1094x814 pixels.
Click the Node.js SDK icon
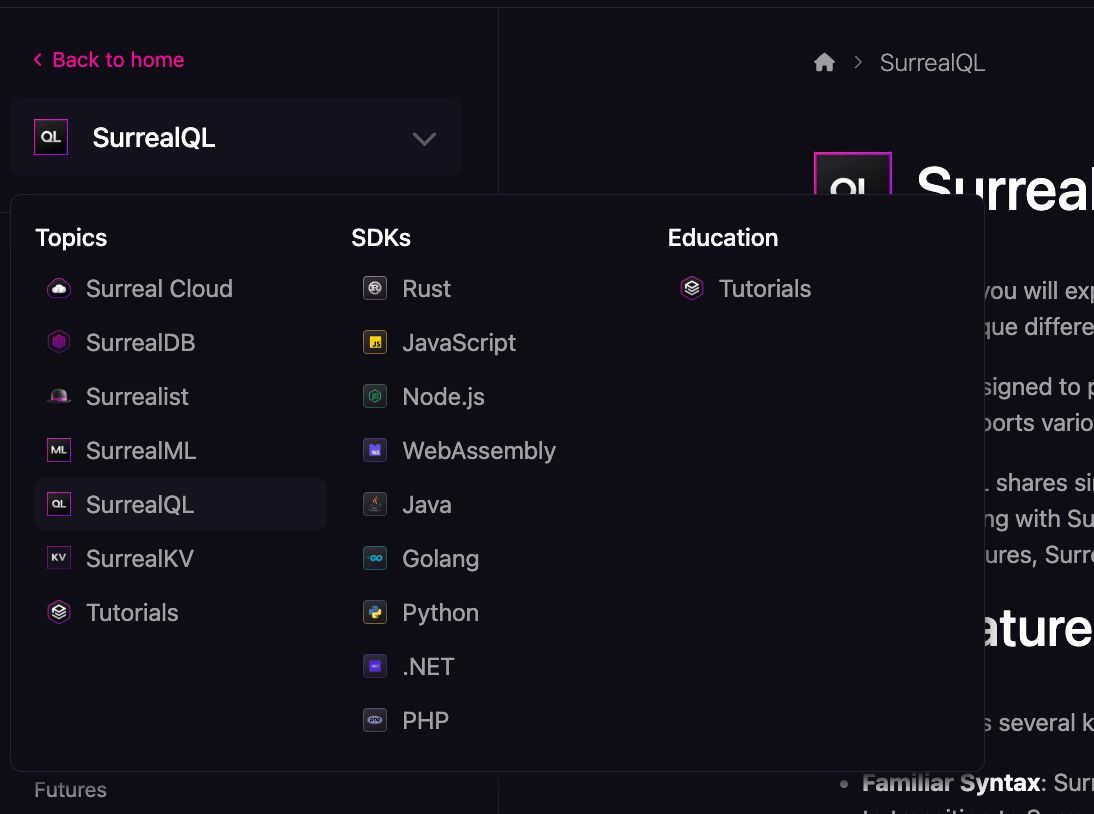tap(374, 396)
